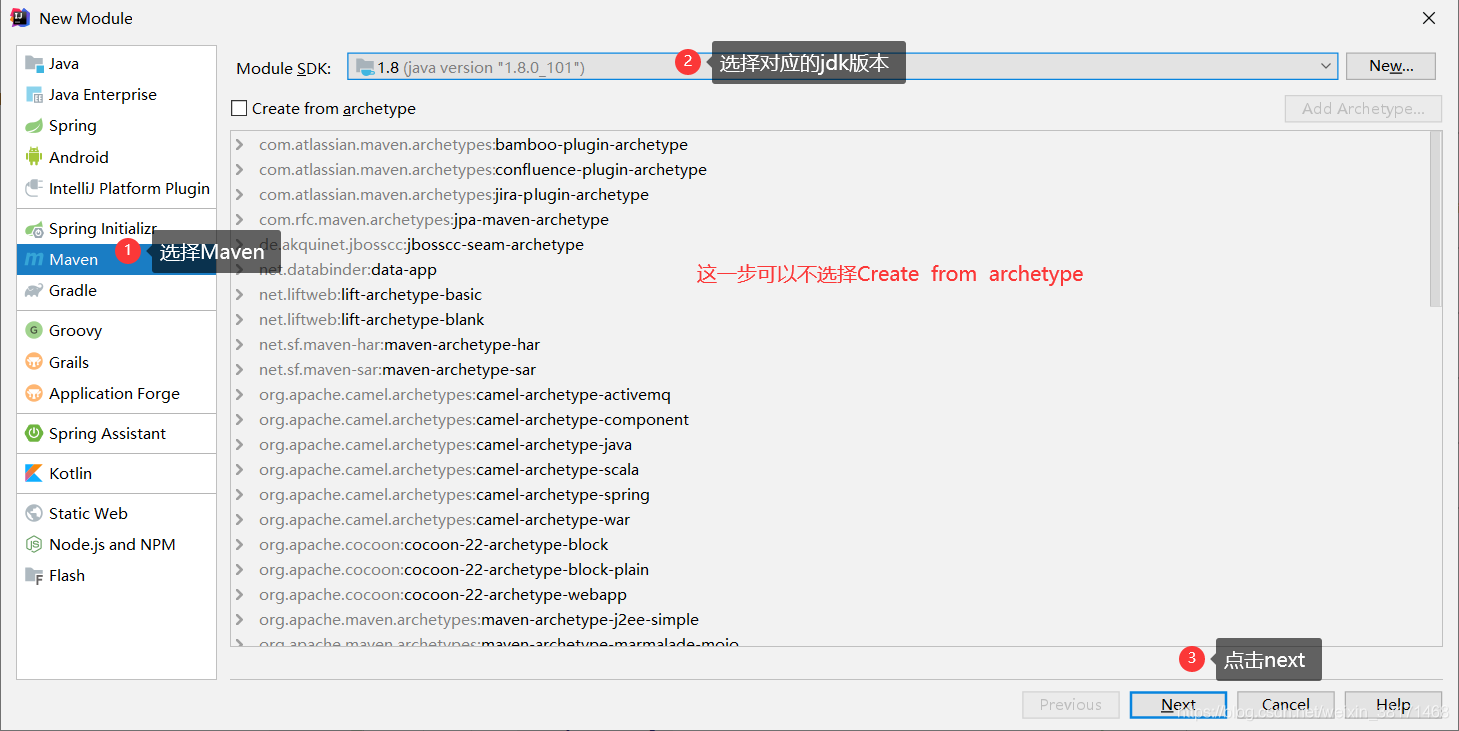This screenshot has height=731, width=1459.
Task: Click Add Archetype... button
Action: [x=1363, y=109]
